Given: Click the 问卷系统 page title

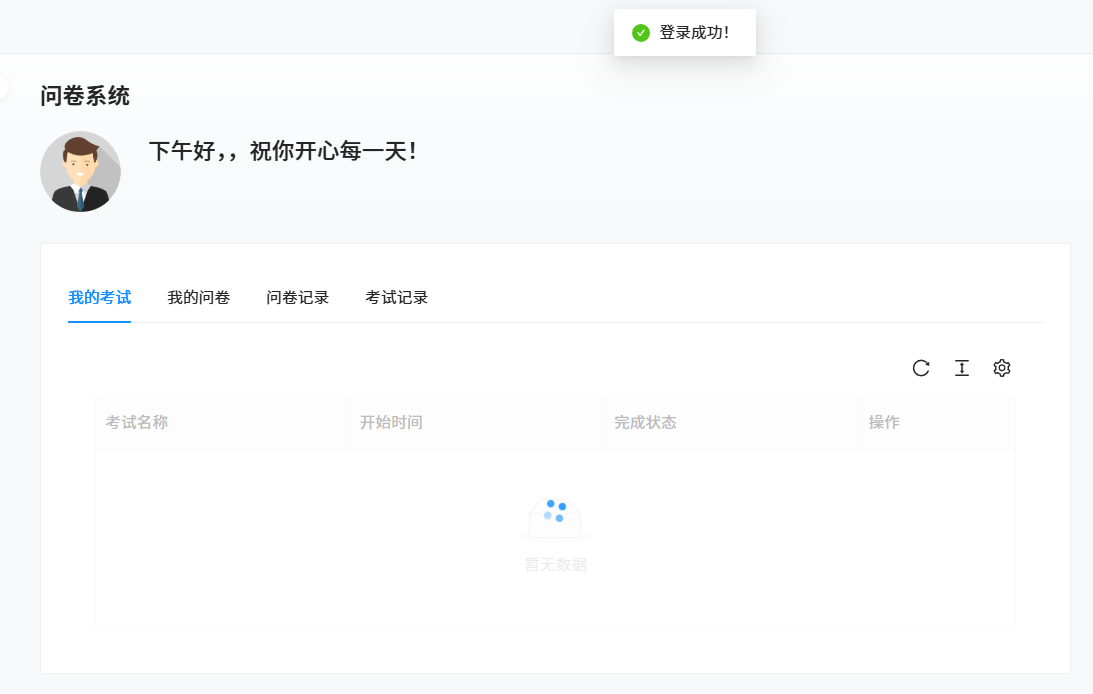Looking at the screenshot, I should coord(85,96).
